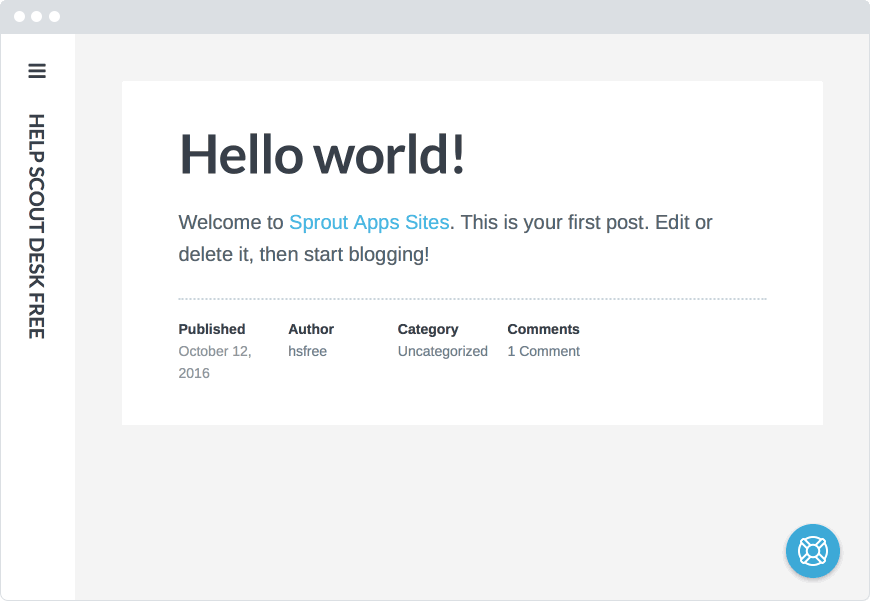Click the third window dot in the title bar
Viewport: 870px width, 601px height.
(54, 17)
